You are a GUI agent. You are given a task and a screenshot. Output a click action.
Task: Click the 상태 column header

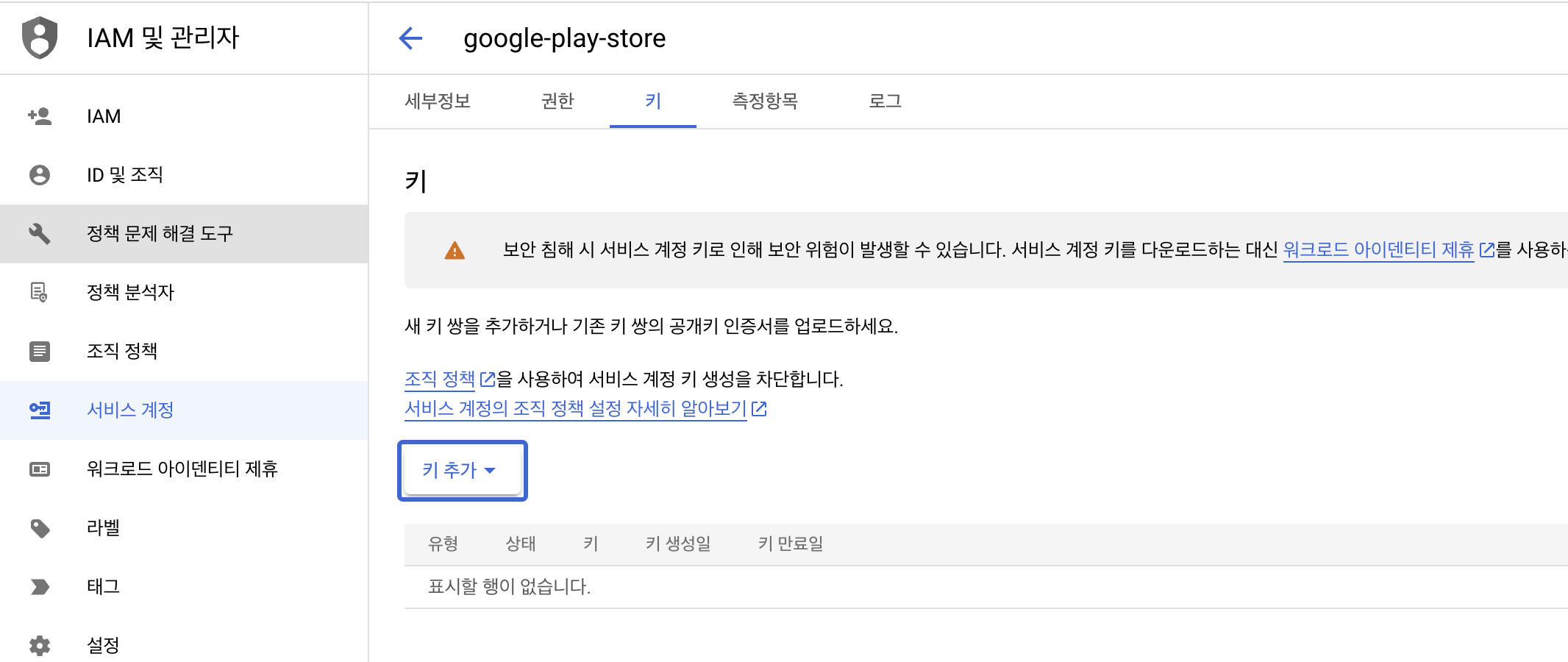(521, 544)
